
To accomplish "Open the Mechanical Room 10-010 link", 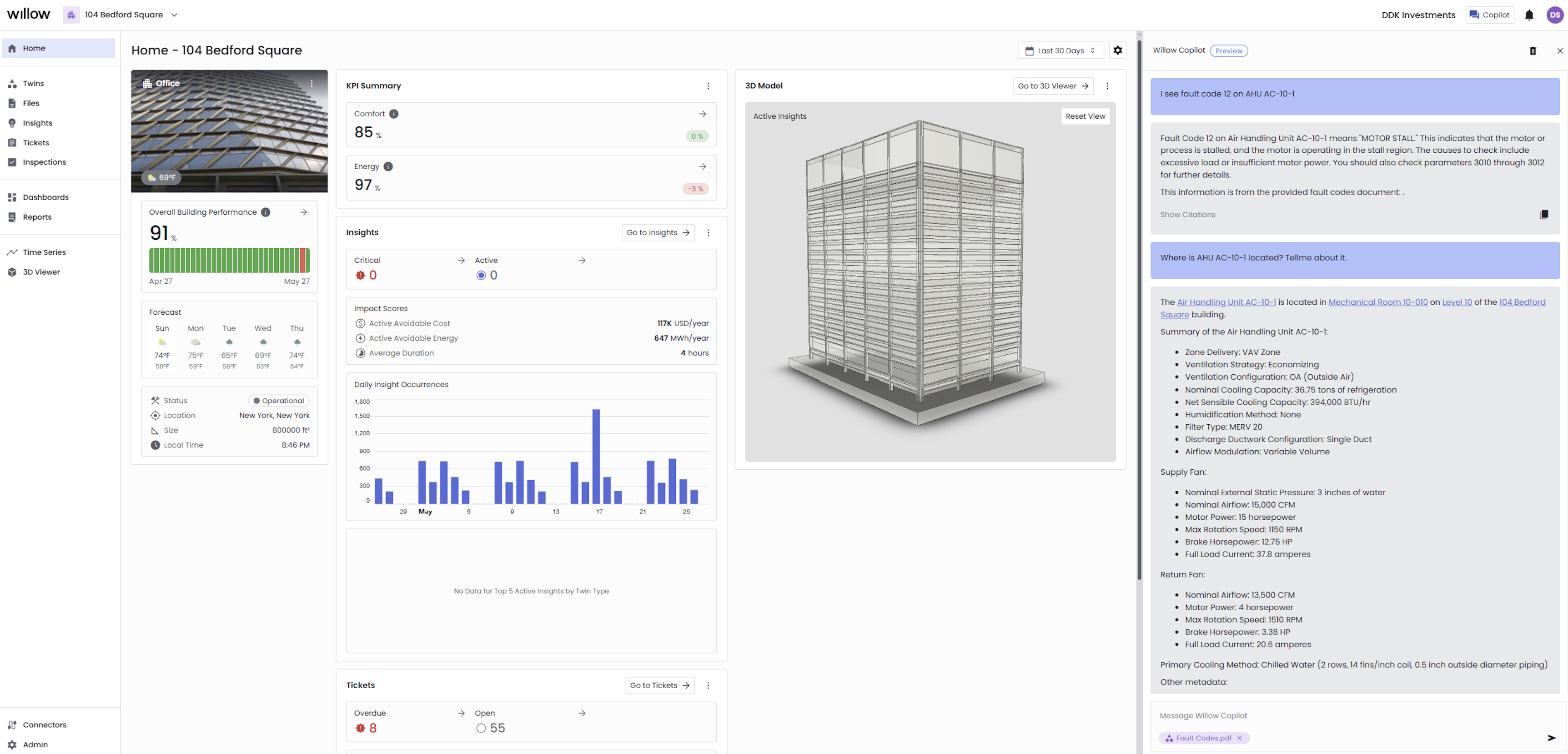I will click(1377, 302).
